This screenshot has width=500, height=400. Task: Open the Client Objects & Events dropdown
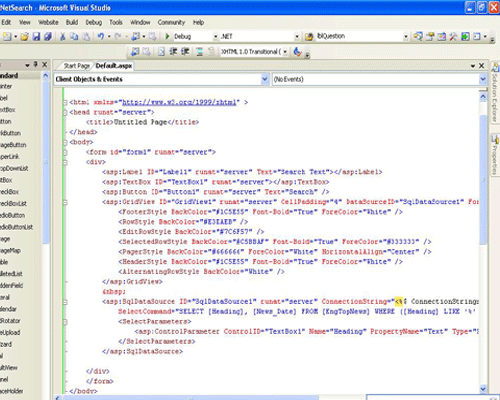coord(265,79)
